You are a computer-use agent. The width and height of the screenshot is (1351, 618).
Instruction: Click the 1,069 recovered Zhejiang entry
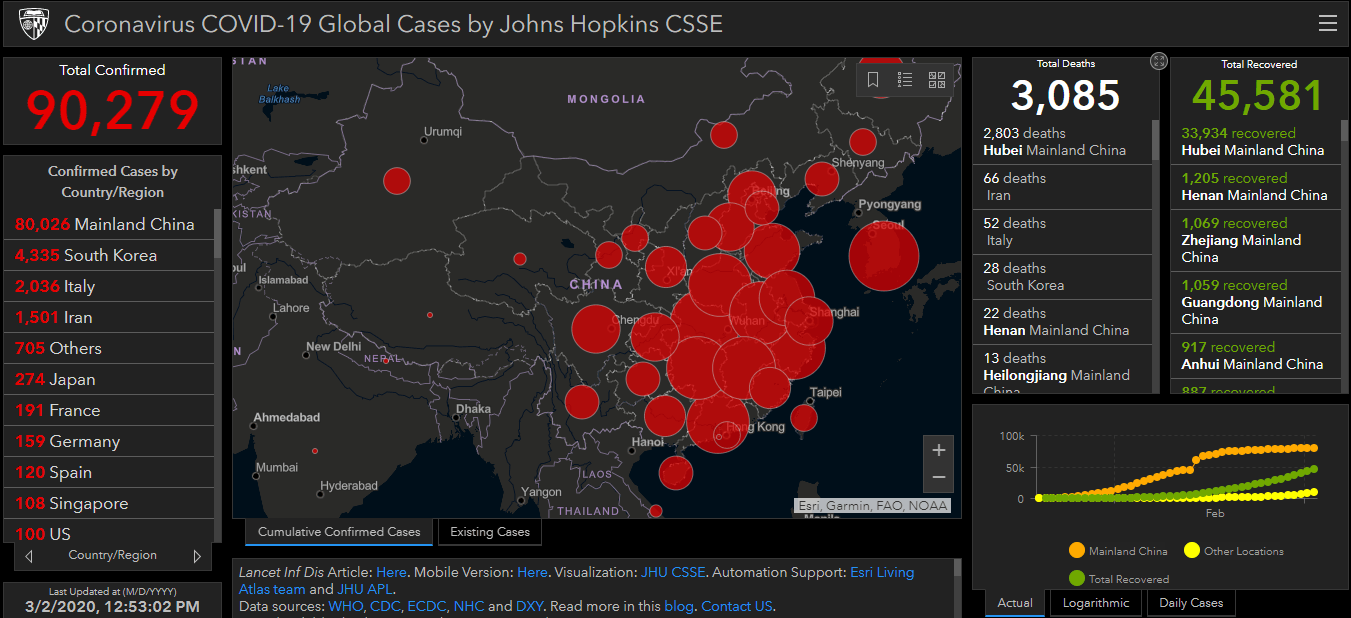coord(1255,240)
